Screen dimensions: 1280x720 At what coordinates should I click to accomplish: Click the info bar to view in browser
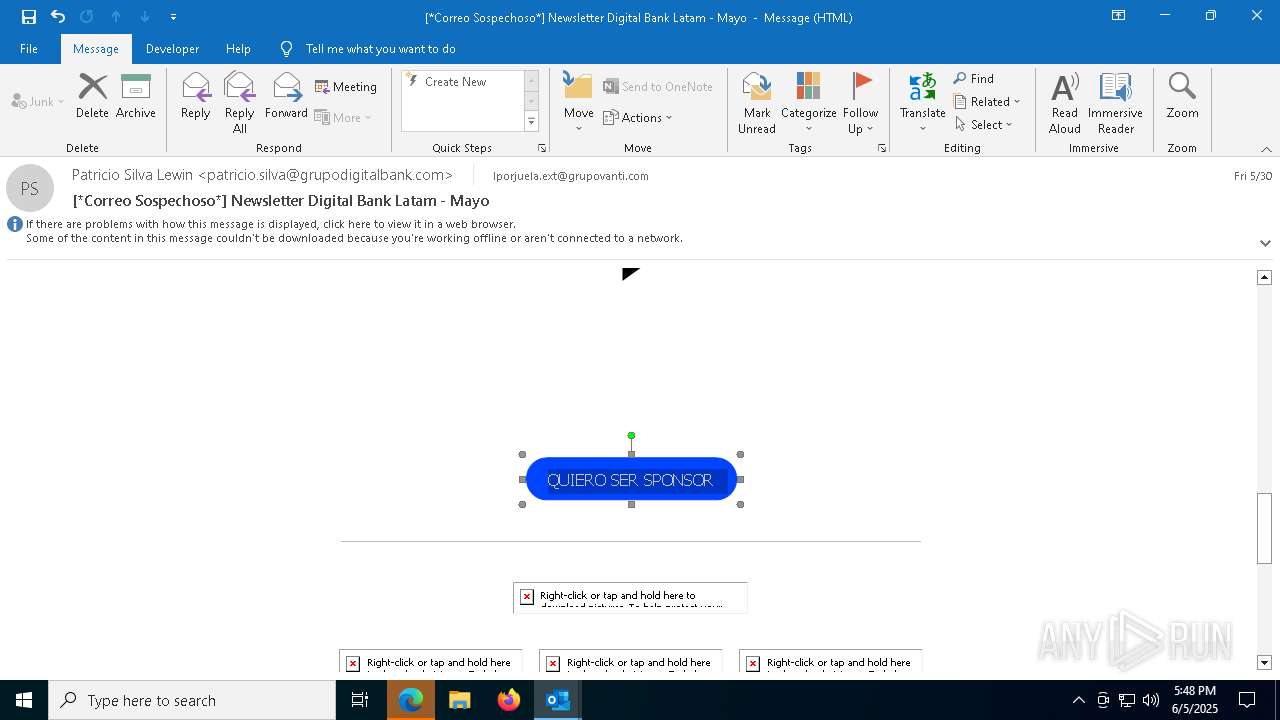click(x=354, y=231)
